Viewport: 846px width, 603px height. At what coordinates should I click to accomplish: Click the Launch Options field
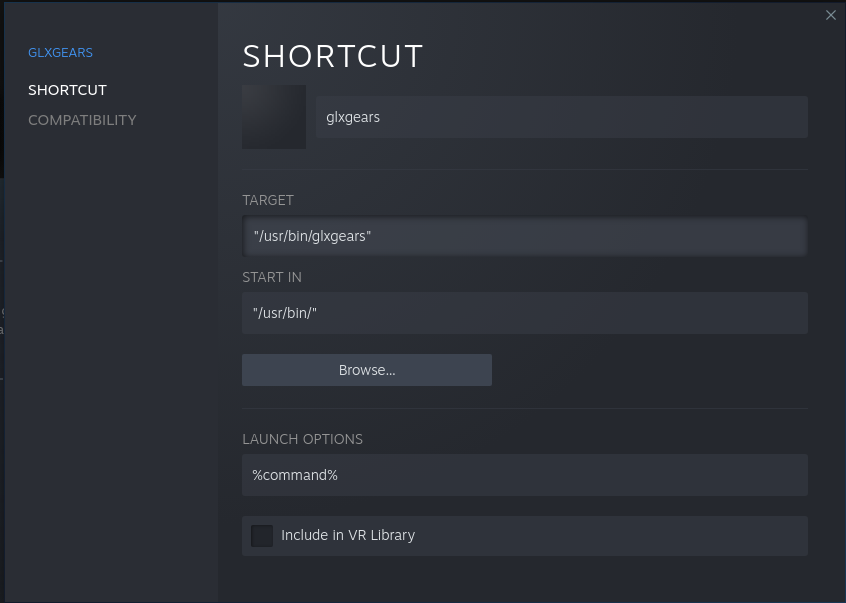tap(524, 475)
